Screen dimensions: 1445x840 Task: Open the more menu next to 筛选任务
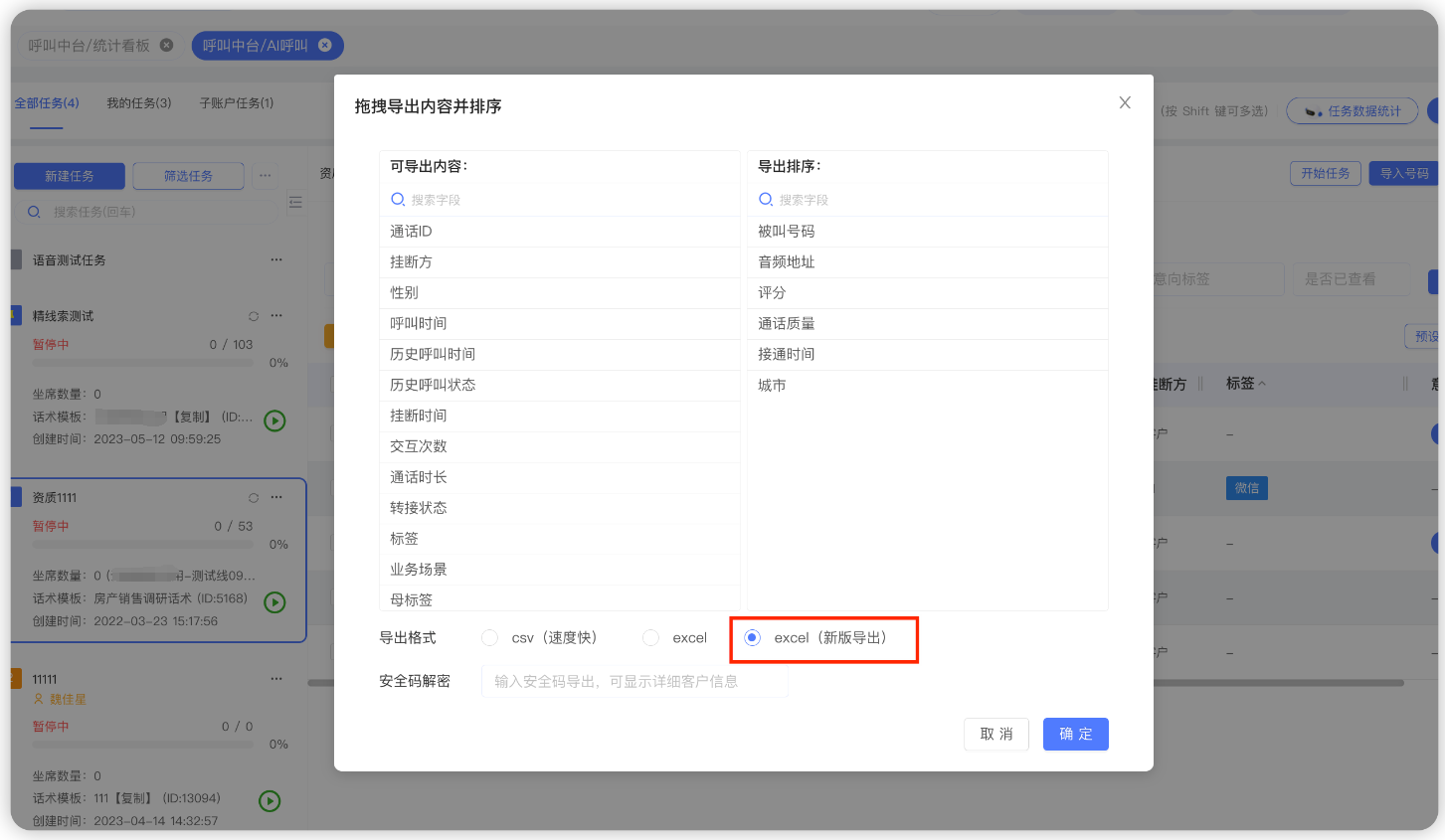(x=265, y=176)
